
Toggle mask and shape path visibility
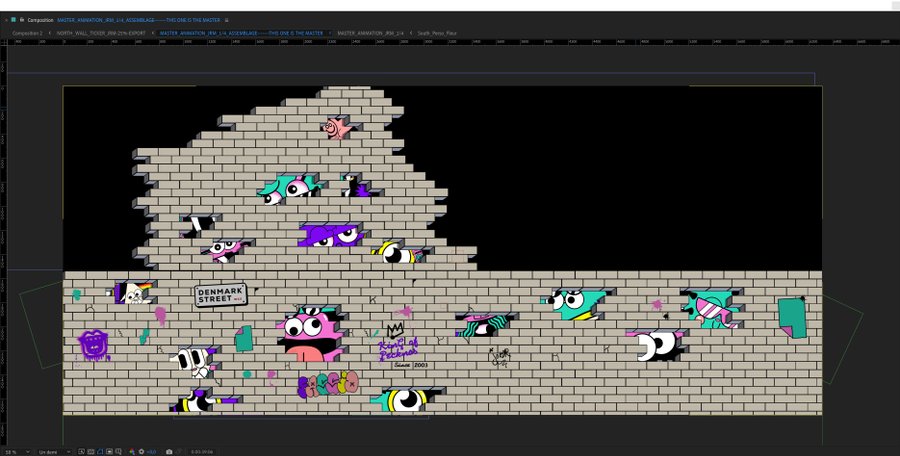99,451
